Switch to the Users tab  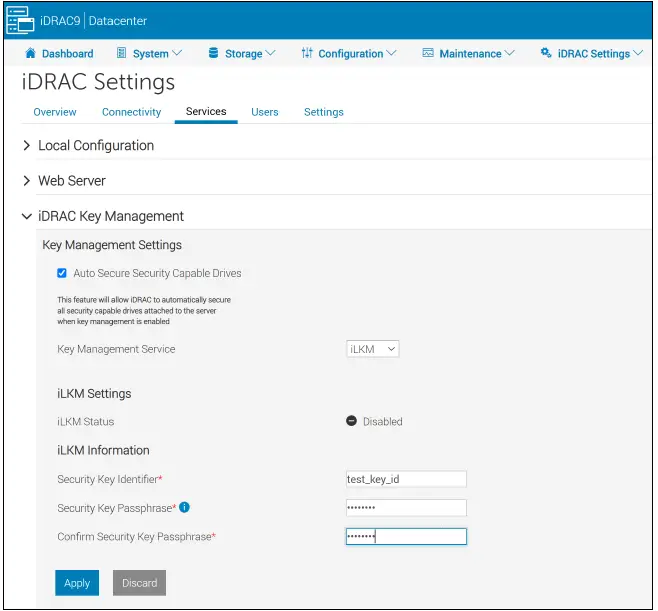click(x=265, y=112)
